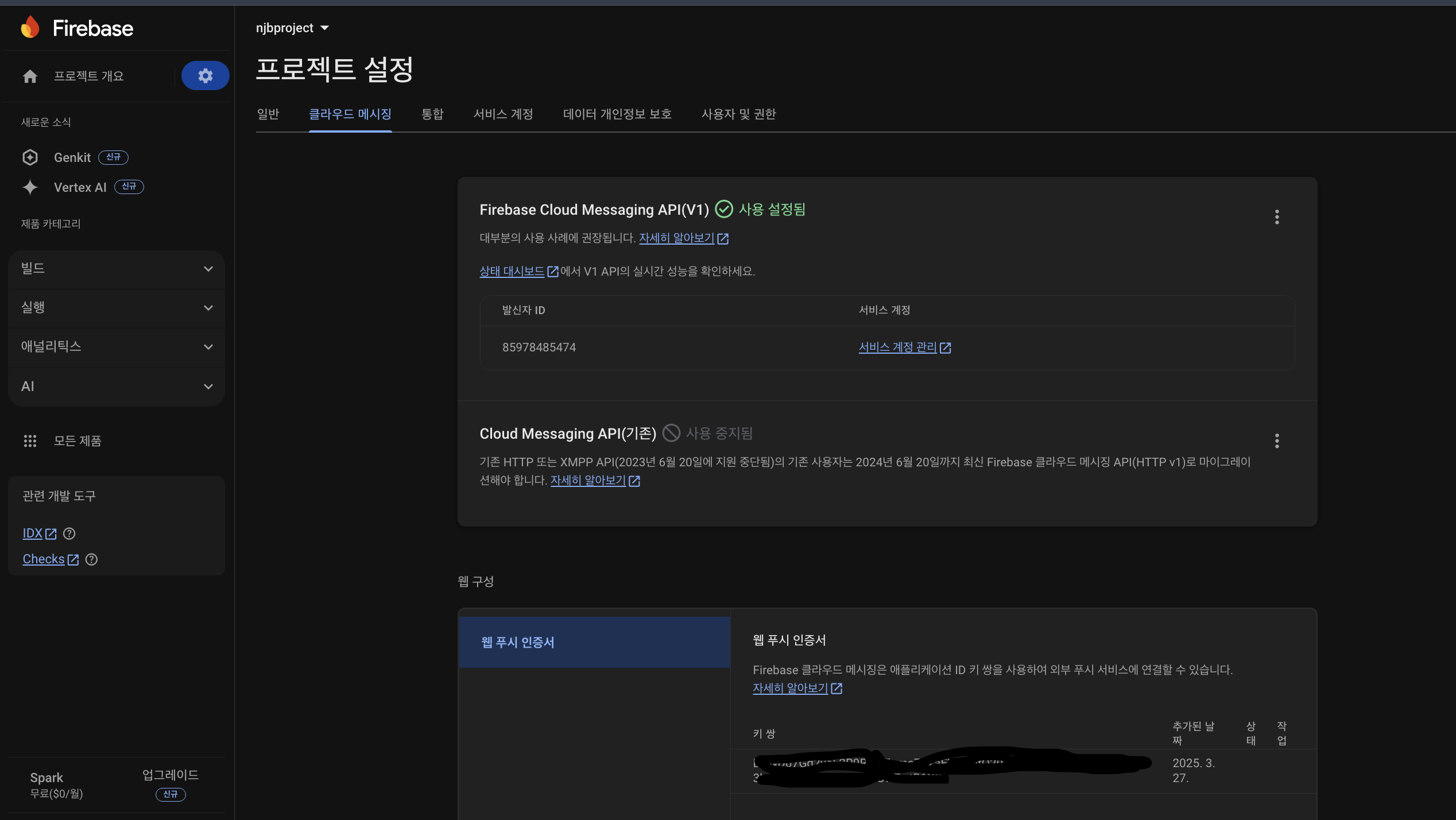1456x820 pixels.
Task: Open the njbproject project selector dropdown
Action: (292, 28)
